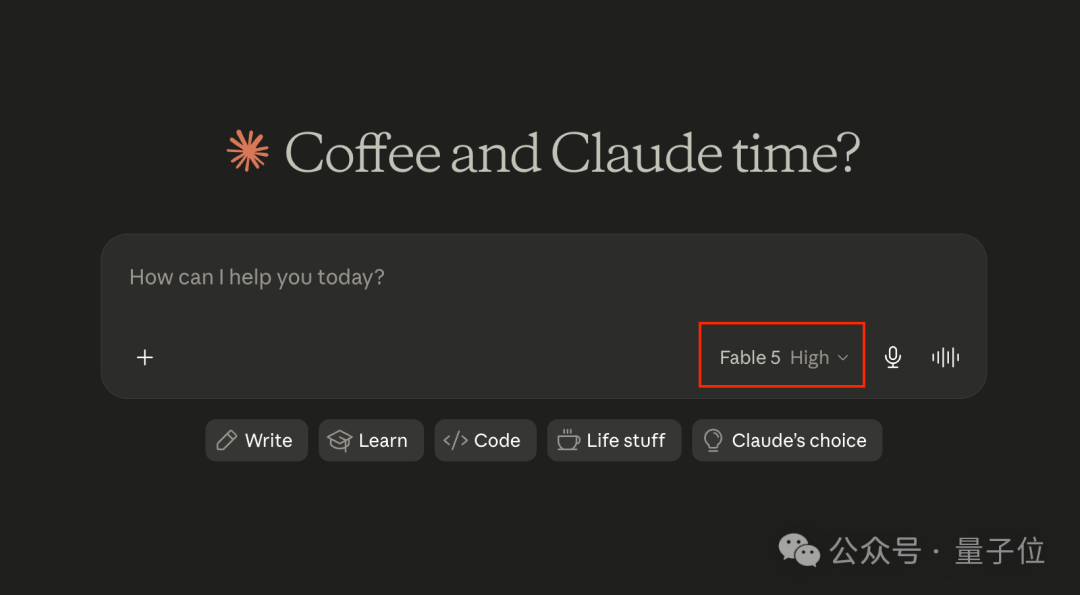Viewport: 1080px width, 595px height.
Task: Click the plus attachment icon
Action: pos(145,357)
